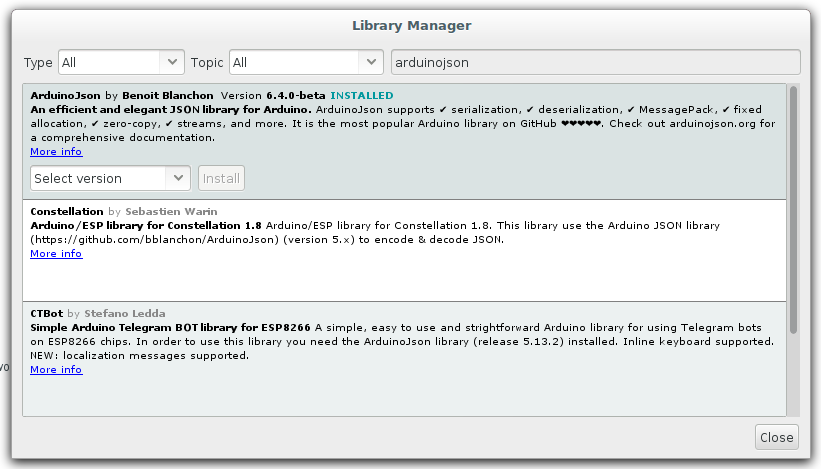The width and height of the screenshot is (821, 469).
Task: Click the Install button for ArduinoJson
Action: (221, 178)
